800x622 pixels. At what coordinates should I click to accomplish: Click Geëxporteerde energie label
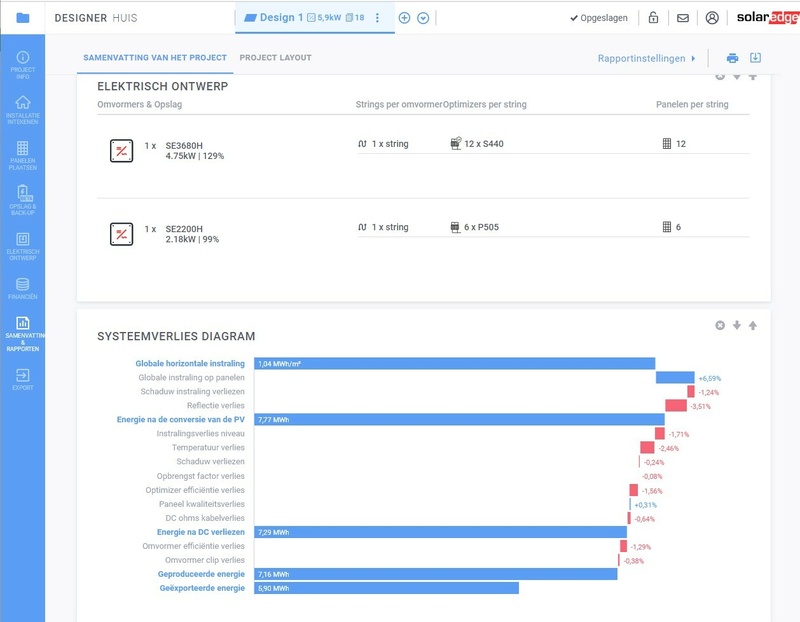tap(202, 588)
